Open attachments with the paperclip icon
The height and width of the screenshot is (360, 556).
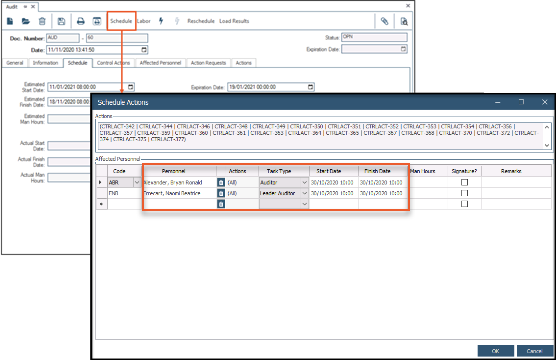click(384, 21)
